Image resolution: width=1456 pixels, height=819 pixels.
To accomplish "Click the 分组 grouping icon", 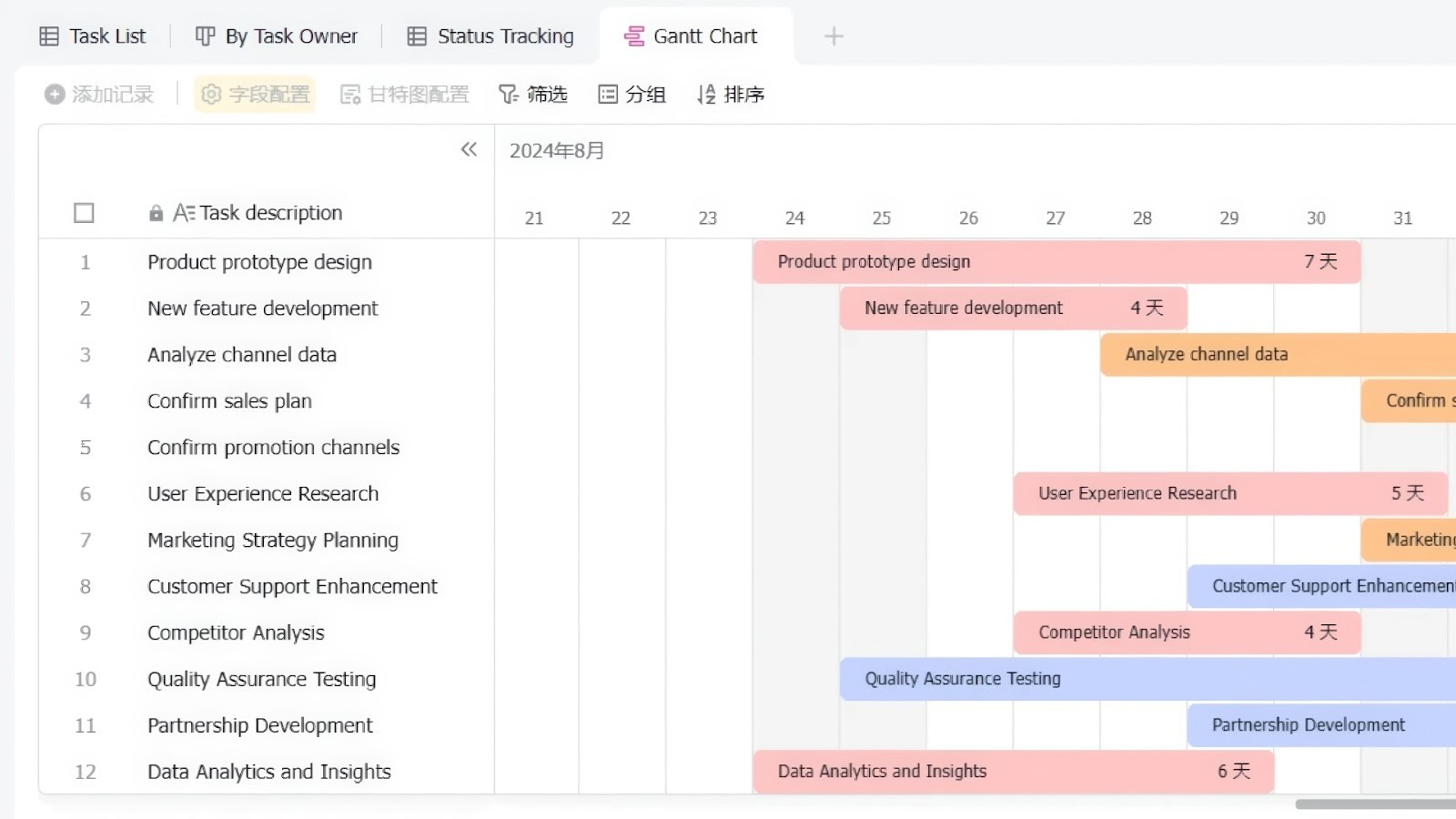I will (x=608, y=94).
